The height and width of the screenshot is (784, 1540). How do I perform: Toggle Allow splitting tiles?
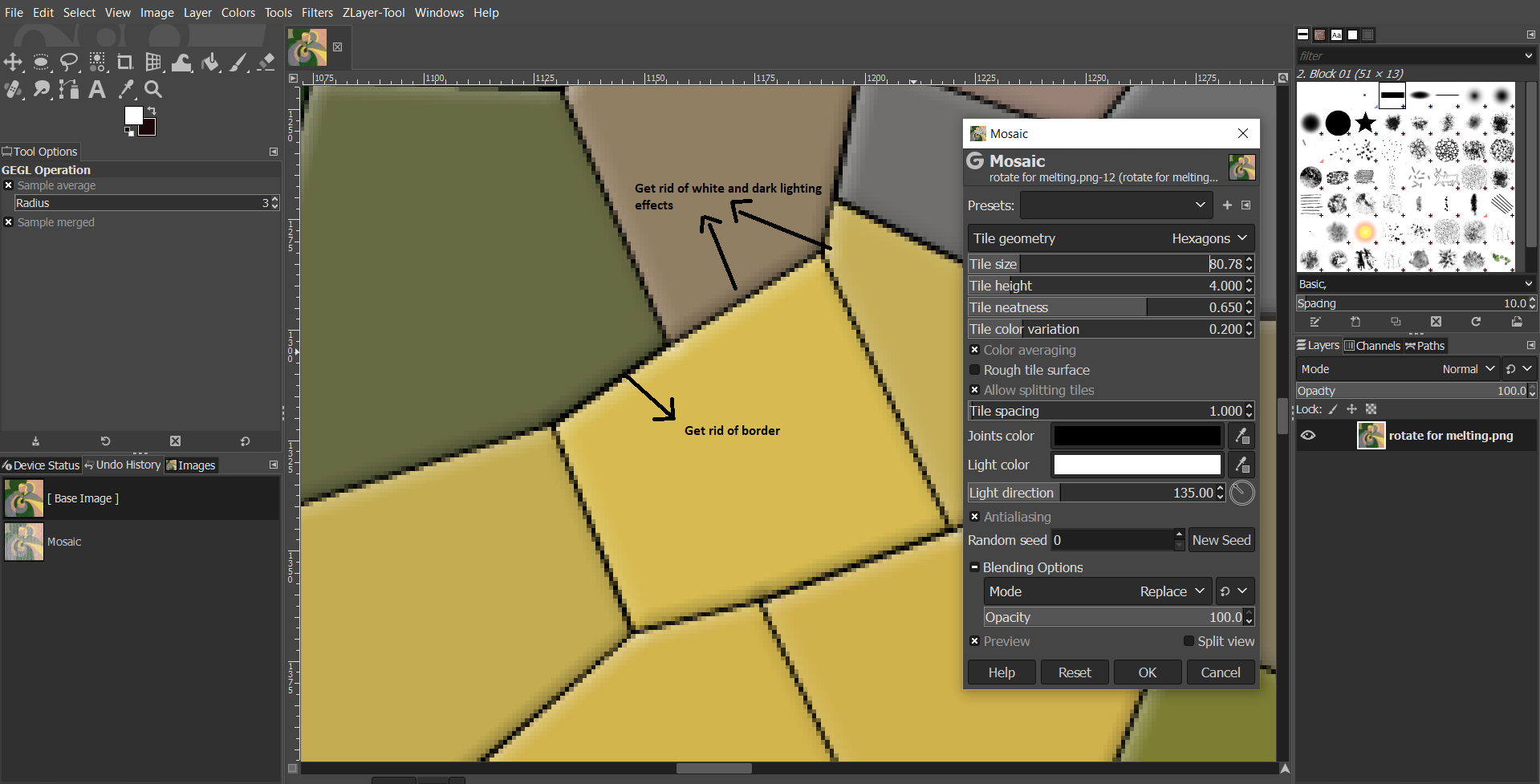[x=974, y=390]
